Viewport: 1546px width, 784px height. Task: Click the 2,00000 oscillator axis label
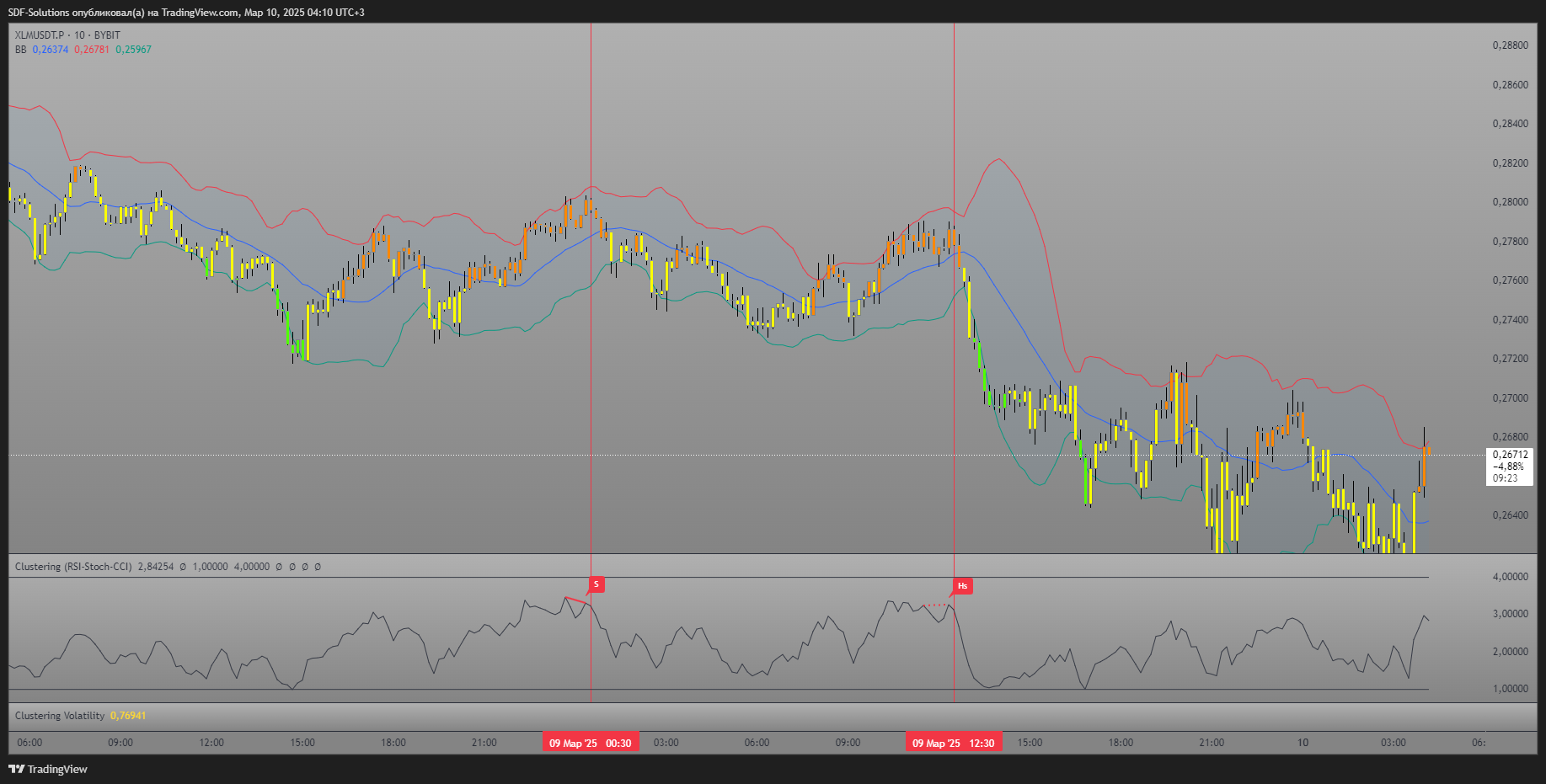(x=1510, y=652)
